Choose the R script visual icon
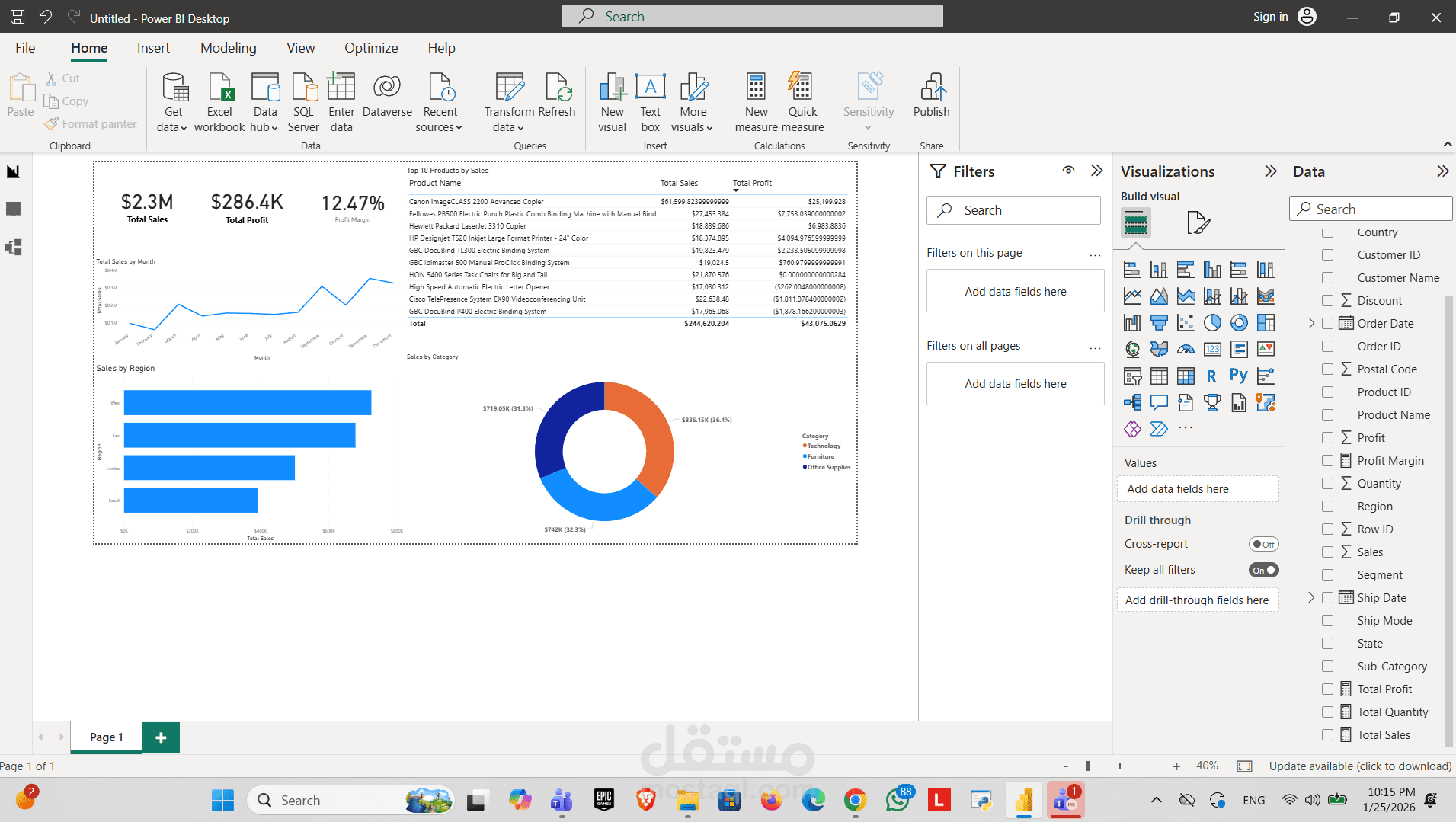 [1211, 376]
